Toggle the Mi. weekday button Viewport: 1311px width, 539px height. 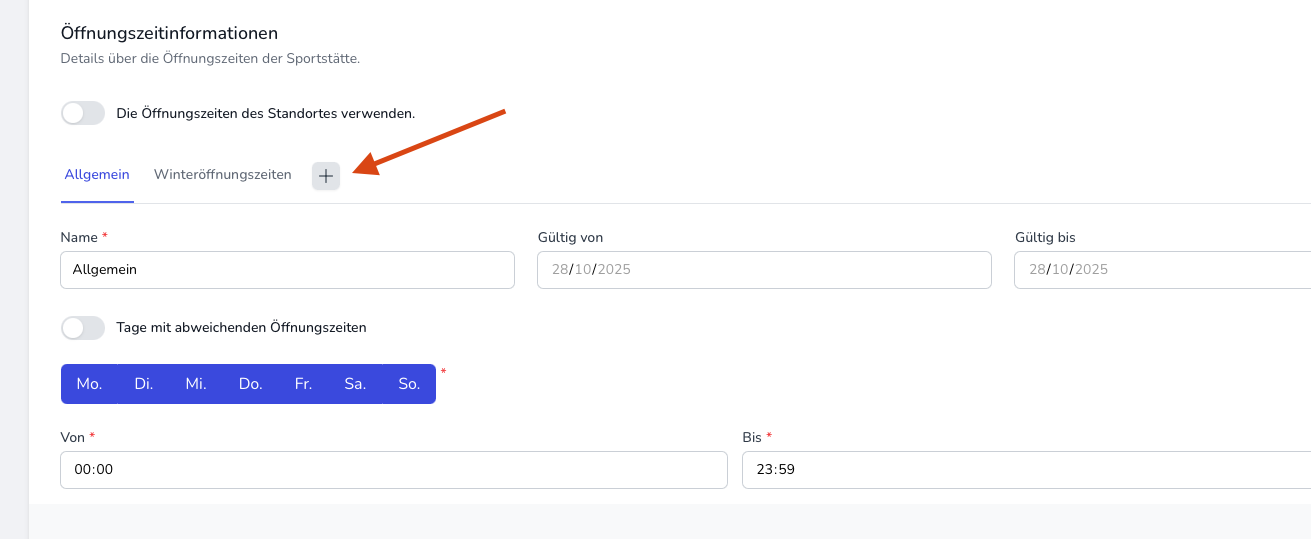click(196, 384)
